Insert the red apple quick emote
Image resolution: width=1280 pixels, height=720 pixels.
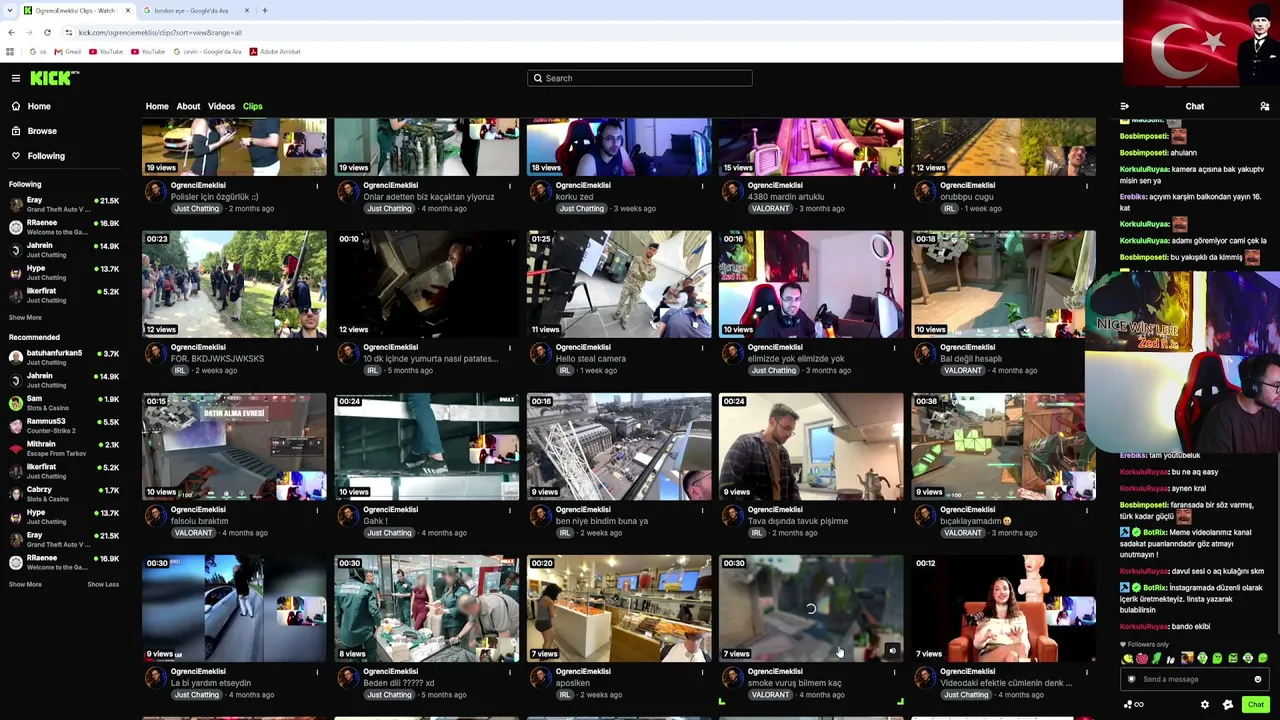coord(1142,658)
